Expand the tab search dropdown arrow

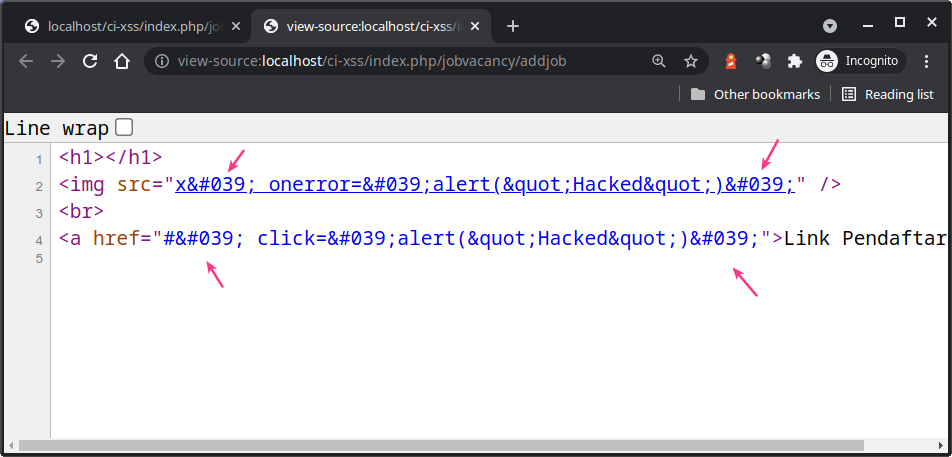coord(830,25)
